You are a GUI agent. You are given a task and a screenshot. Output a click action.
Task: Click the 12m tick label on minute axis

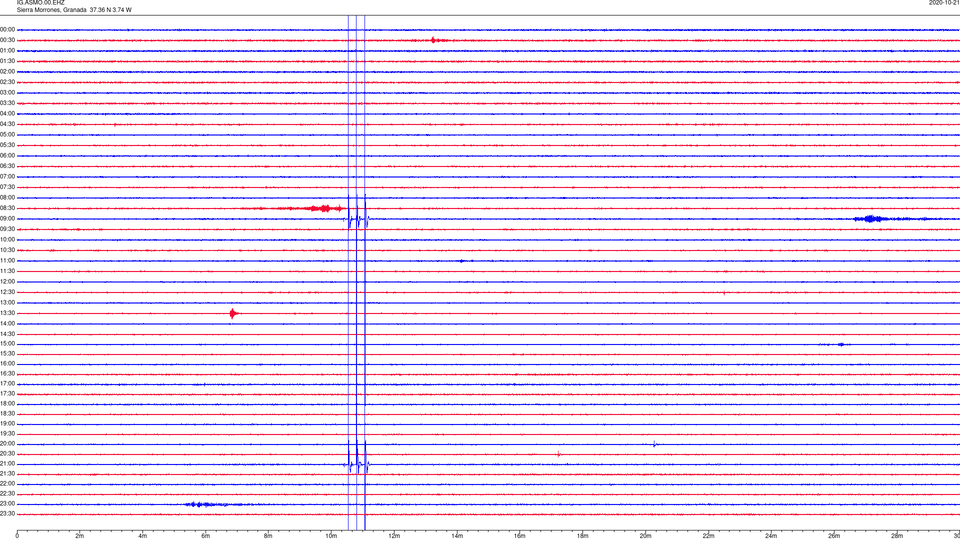coord(394,536)
